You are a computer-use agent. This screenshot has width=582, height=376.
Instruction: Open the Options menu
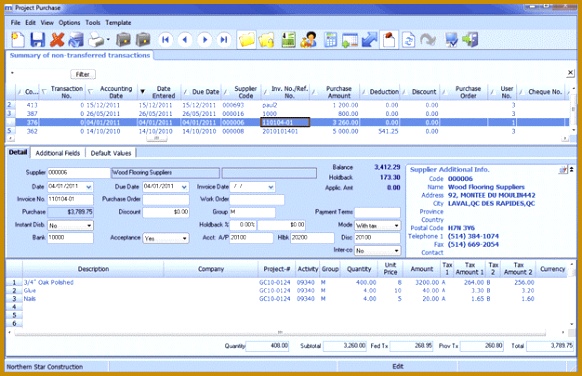coord(69,23)
